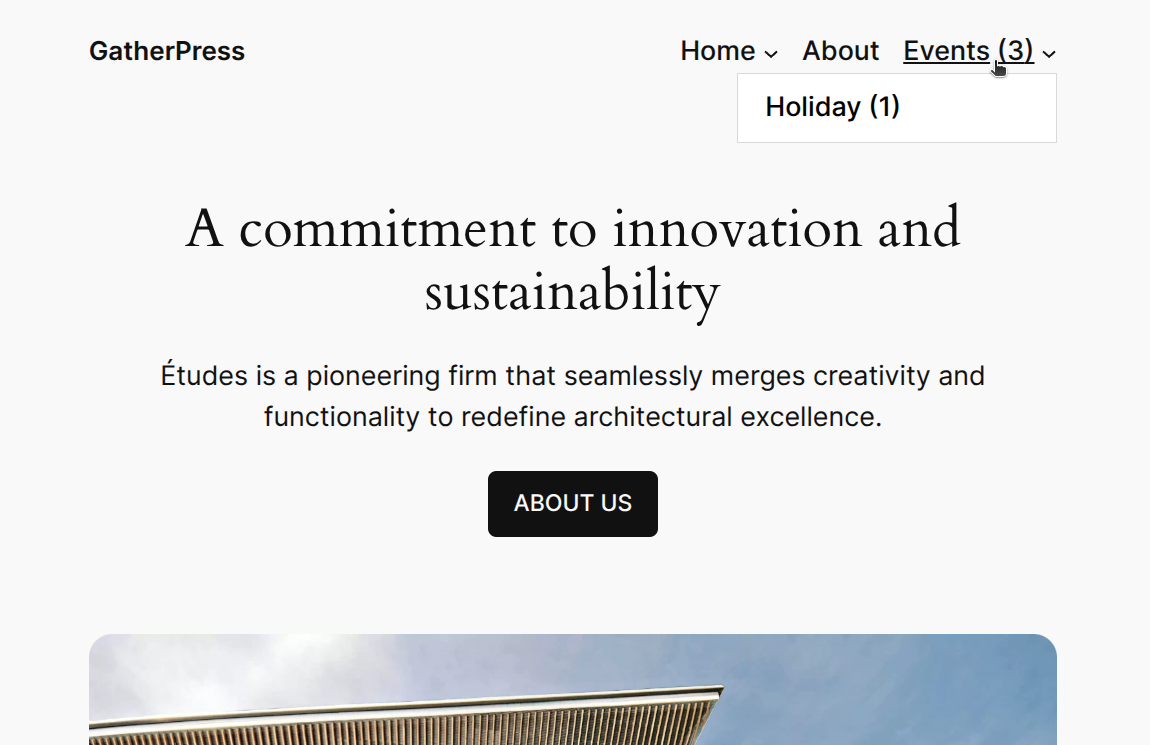Open the Events (3) navigation link
1150x745 pixels.
pos(968,51)
